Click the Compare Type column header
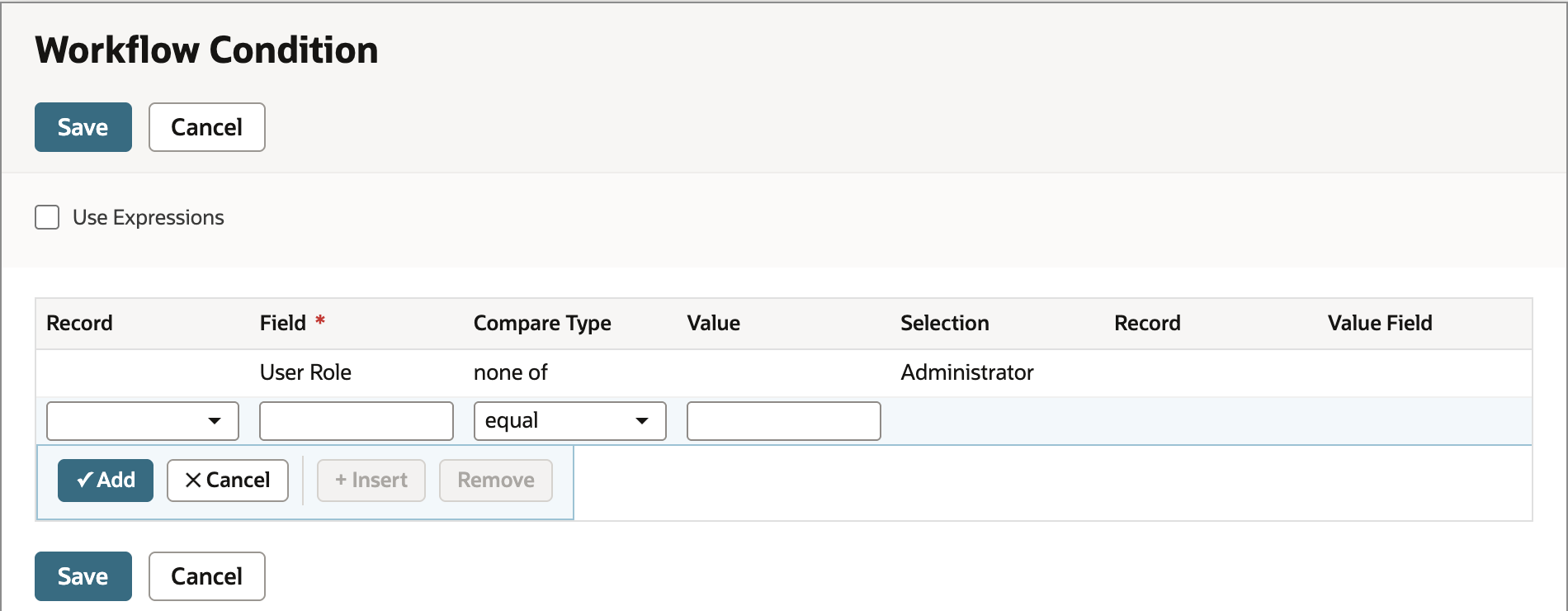 coord(542,323)
